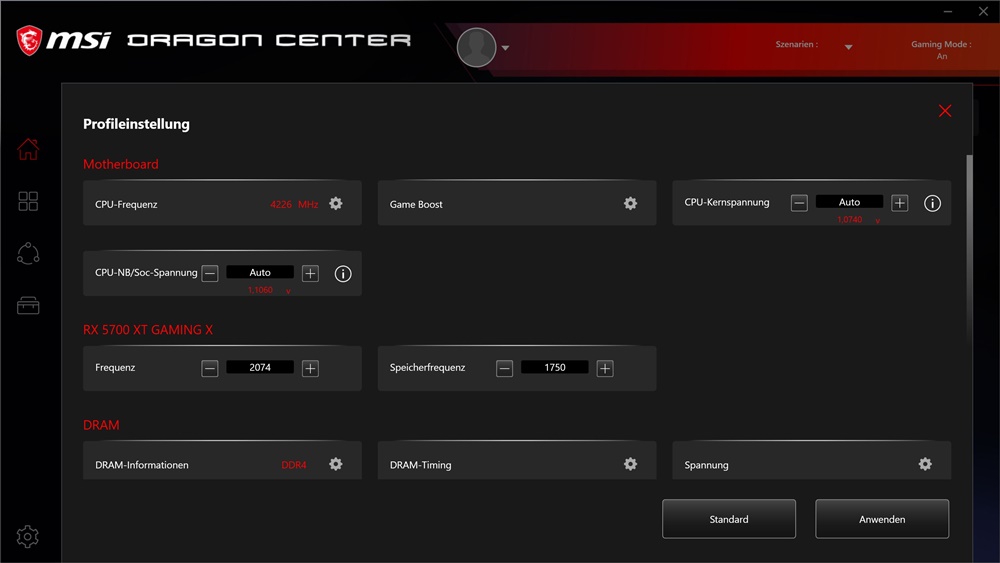Click the GPU Frequenz value field 2074
Image resolution: width=1000 pixels, height=563 pixels.
(x=260, y=368)
